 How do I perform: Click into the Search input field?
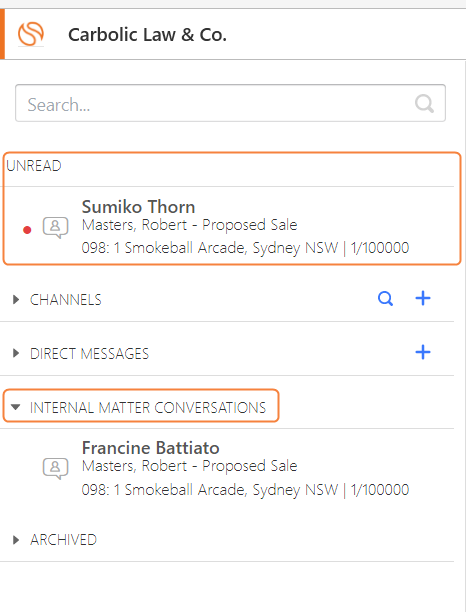[230, 103]
